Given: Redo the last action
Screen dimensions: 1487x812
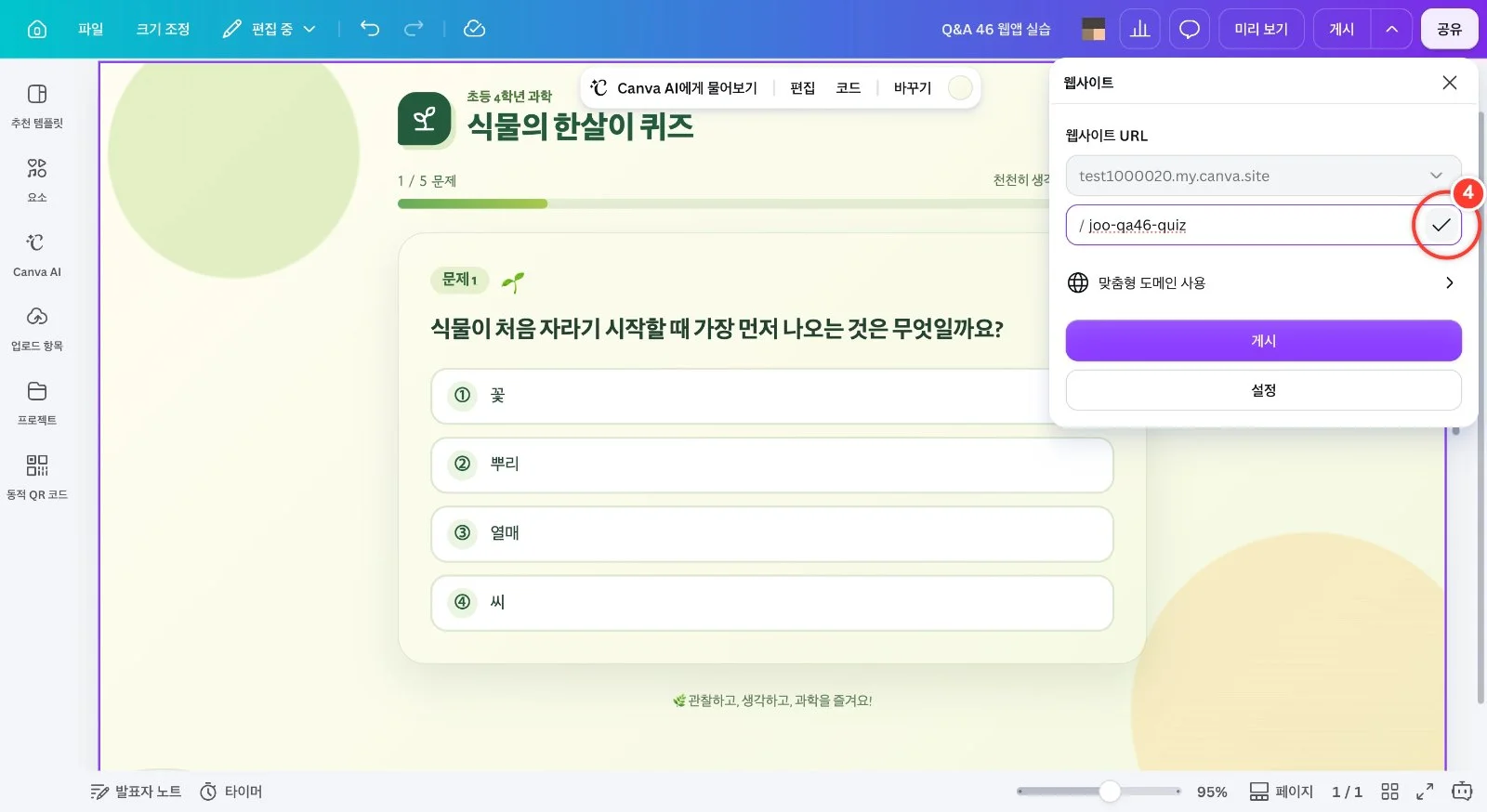Looking at the screenshot, I should tap(414, 29).
